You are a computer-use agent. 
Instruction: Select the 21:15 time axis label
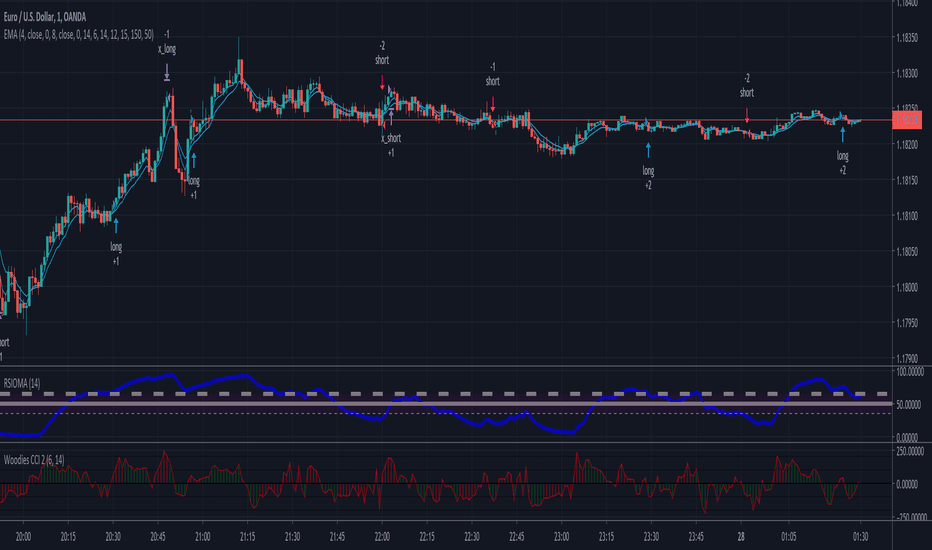coord(247,537)
